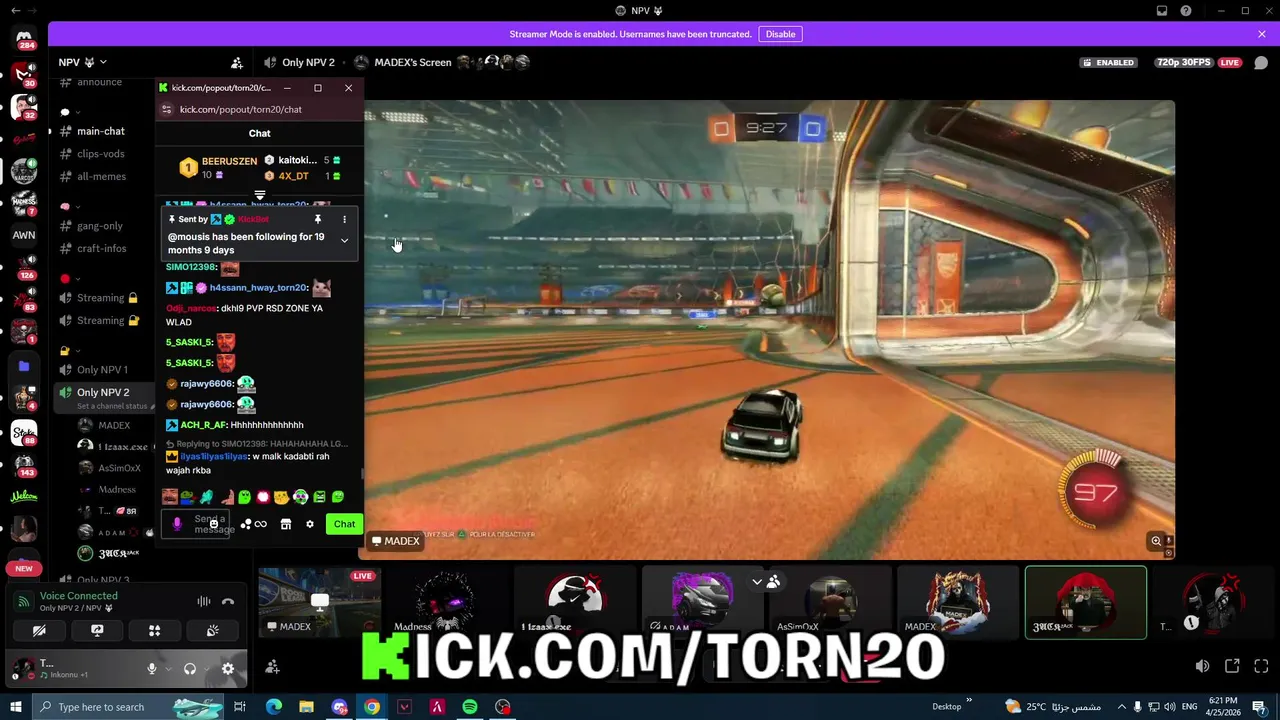This screenshot has height=720, width=1280.
Task: Open the craft-infos channel
Action: click(104, 248)
